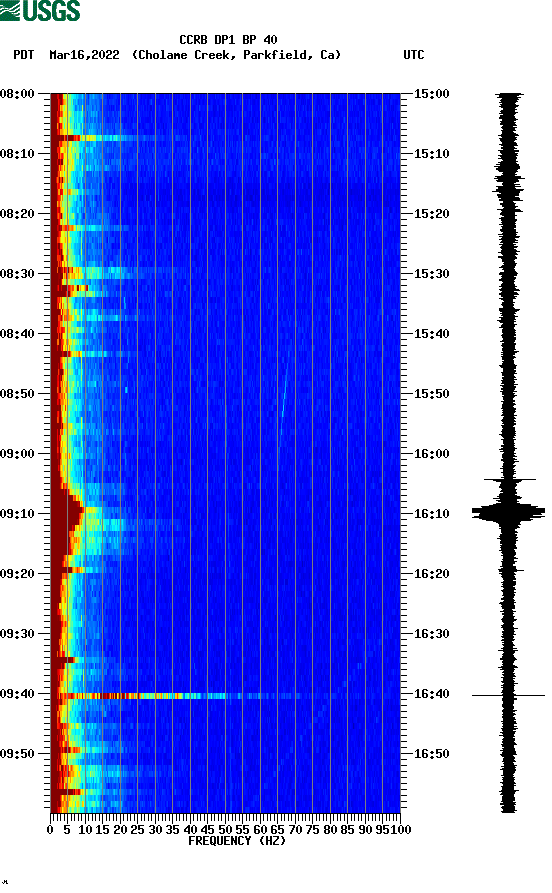Viewport: 552px width, 893px height.
Task: Click the 'UTC' timezone label
Action: pyautogui.click(x=414, y=55)
